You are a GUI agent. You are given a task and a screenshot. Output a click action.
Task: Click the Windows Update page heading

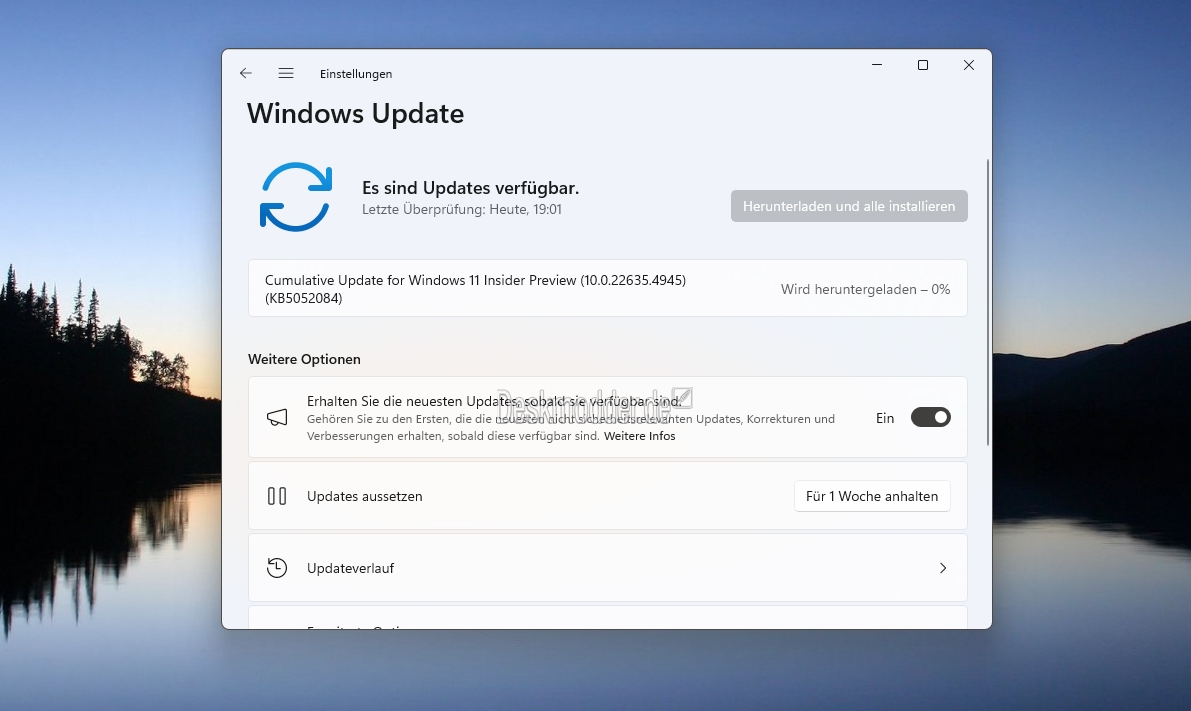355,113
